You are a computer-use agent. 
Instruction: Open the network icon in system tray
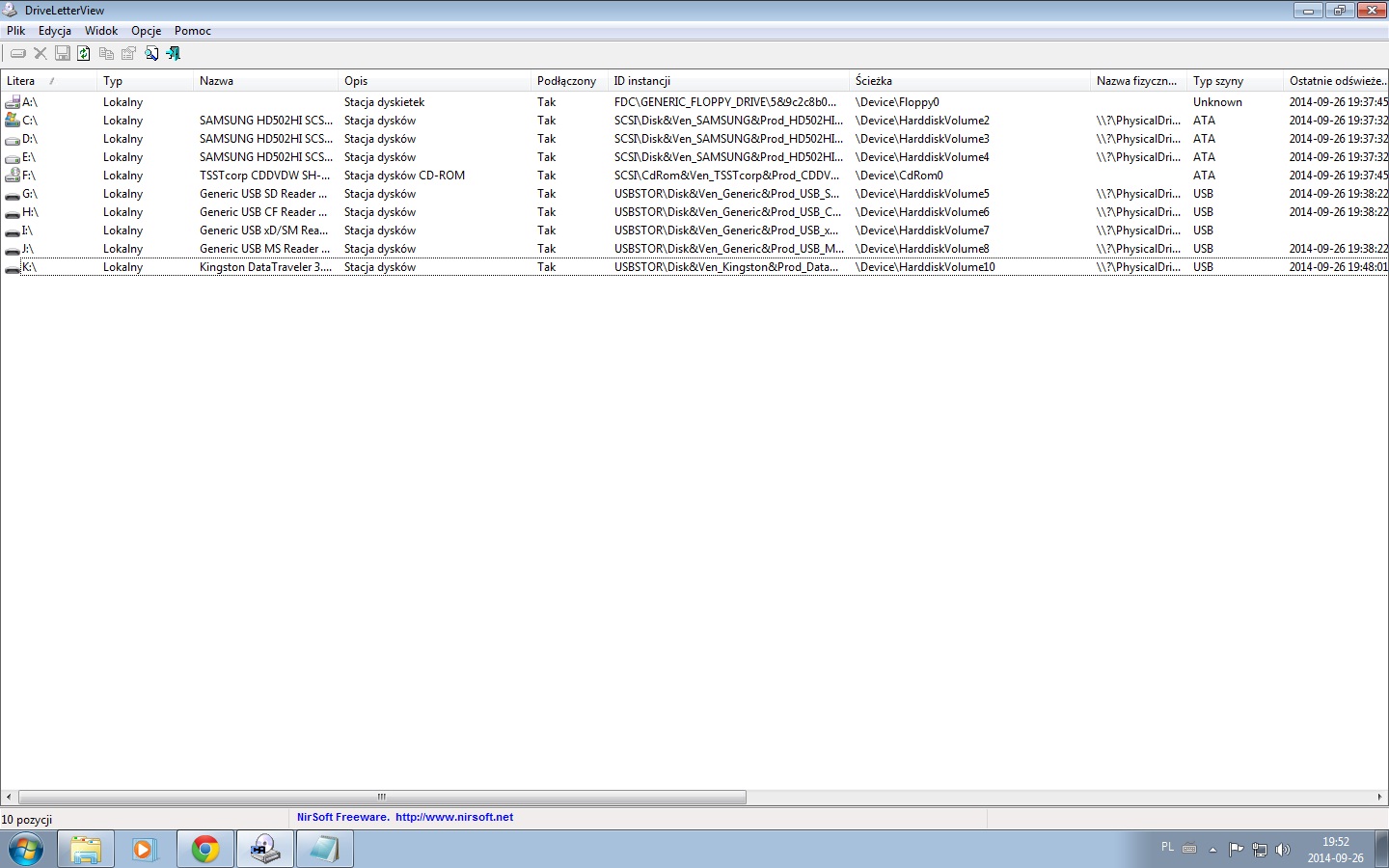click(x=1260, y=850)
